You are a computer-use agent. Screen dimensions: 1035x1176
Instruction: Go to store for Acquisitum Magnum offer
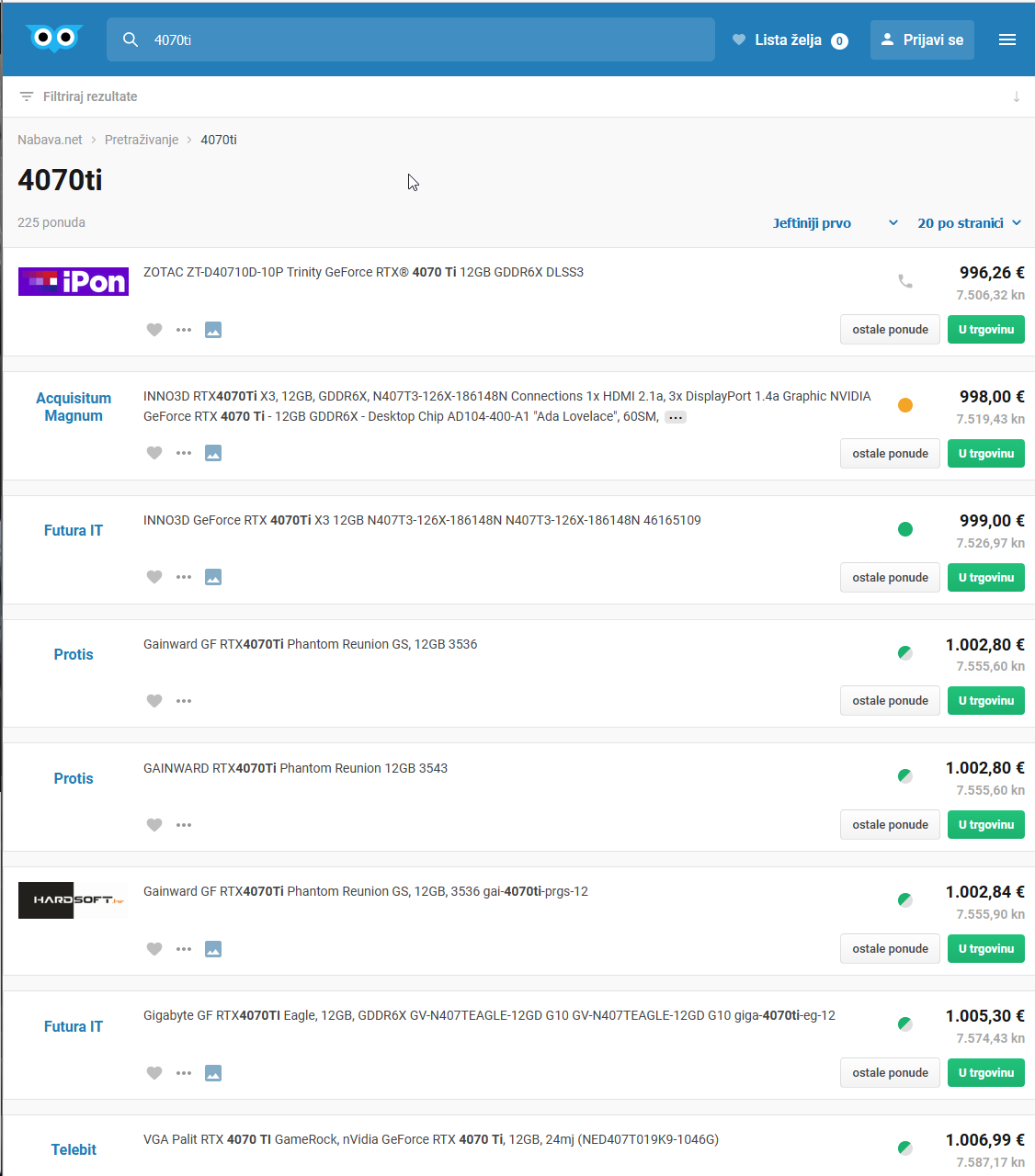click(x=986, y=454)
